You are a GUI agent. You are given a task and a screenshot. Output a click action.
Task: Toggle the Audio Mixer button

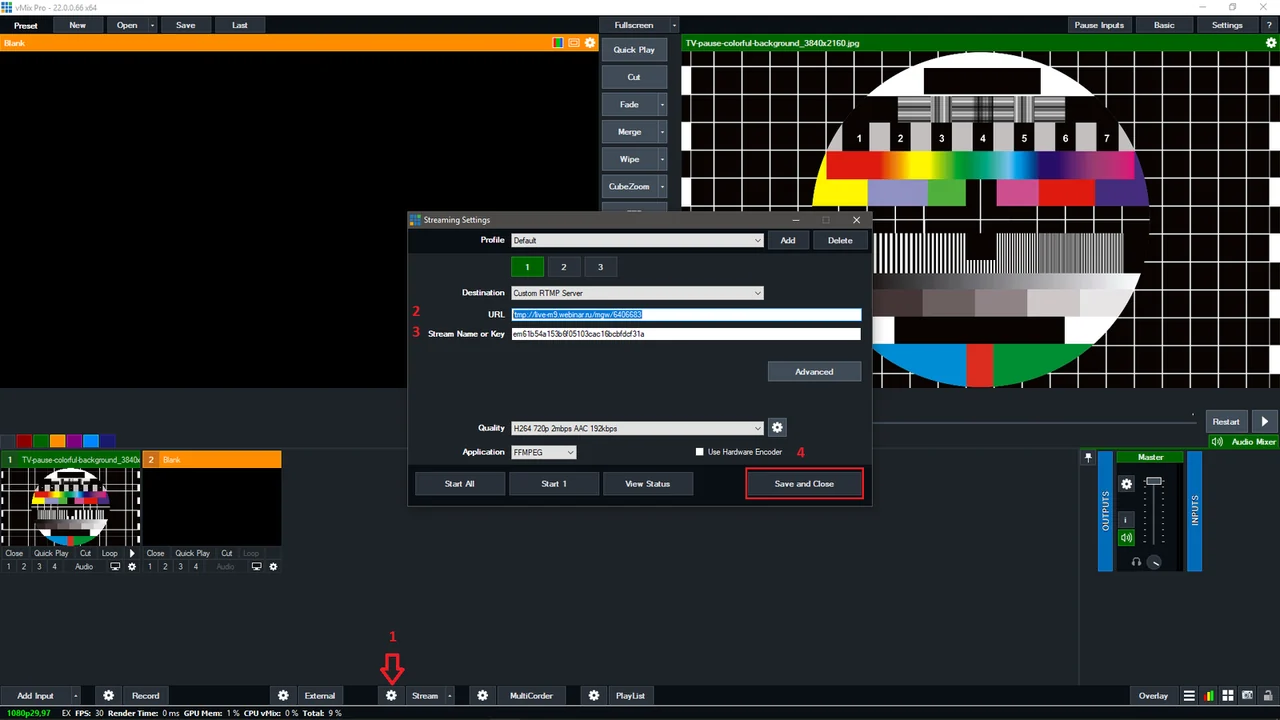(x=1245, y=442)
